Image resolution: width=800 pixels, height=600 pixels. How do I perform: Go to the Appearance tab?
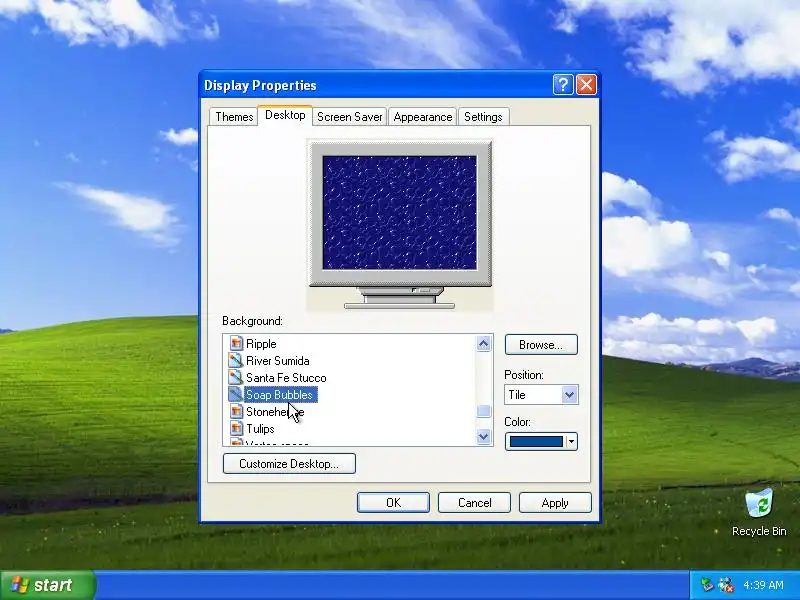422,117
